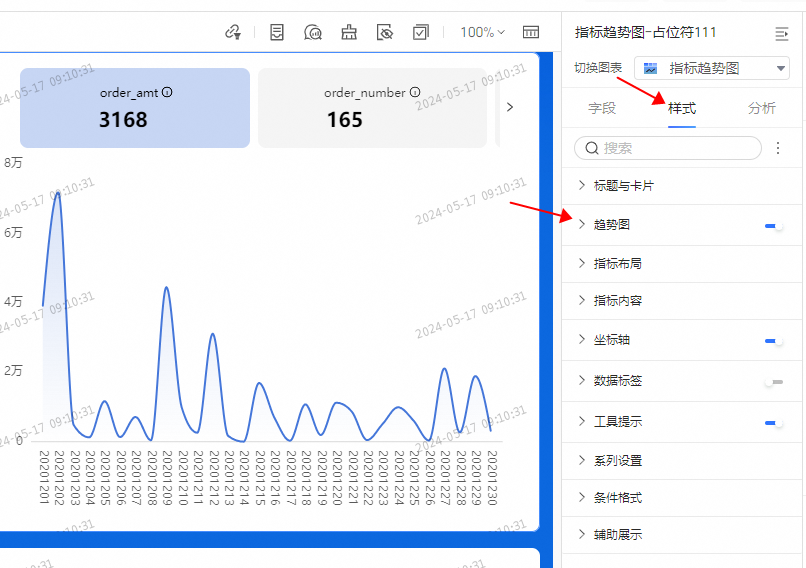Expand the 标题与卡片 section

click(623, 186)
